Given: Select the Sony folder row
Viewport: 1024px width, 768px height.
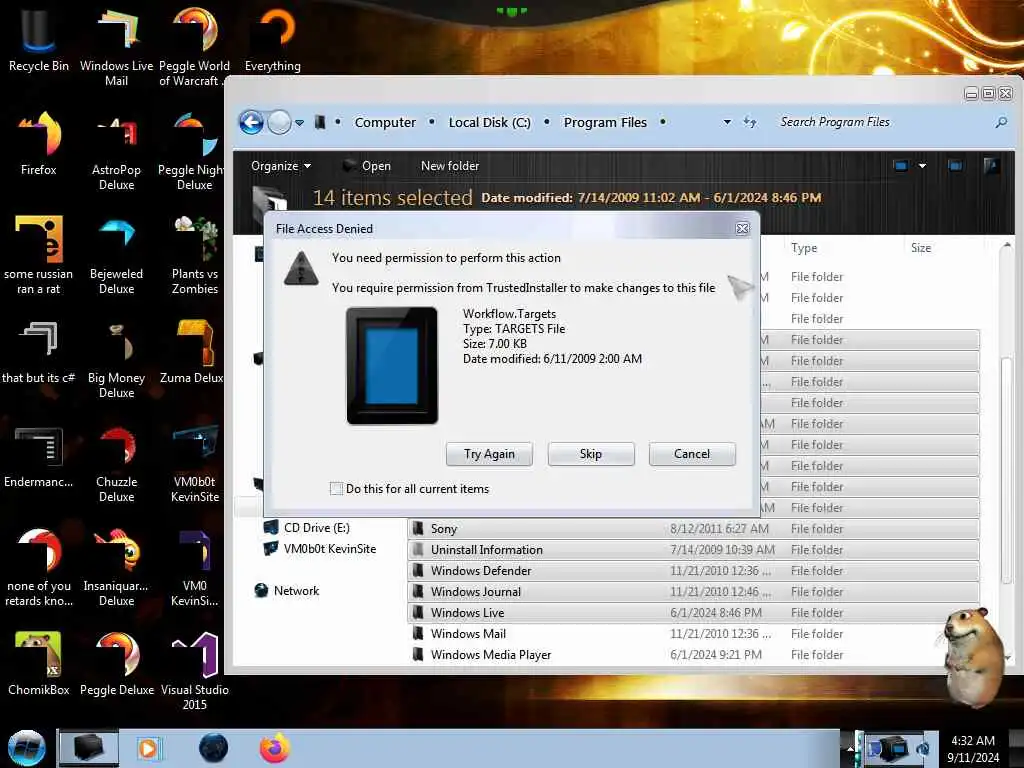Looking at the screenshot, I should tap(693, 529).
